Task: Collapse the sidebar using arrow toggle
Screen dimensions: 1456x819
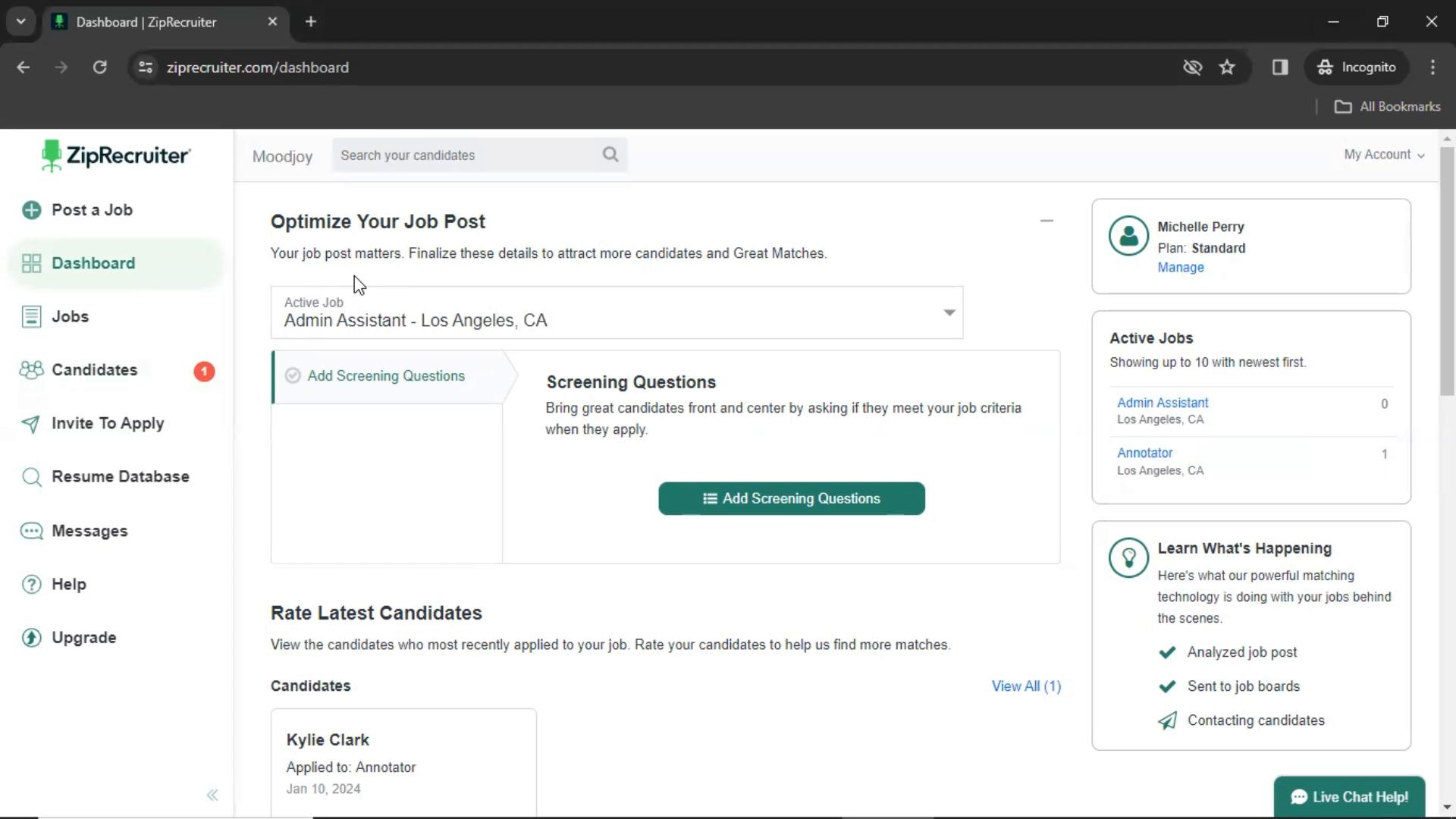Action: click(x=212, y=794)
